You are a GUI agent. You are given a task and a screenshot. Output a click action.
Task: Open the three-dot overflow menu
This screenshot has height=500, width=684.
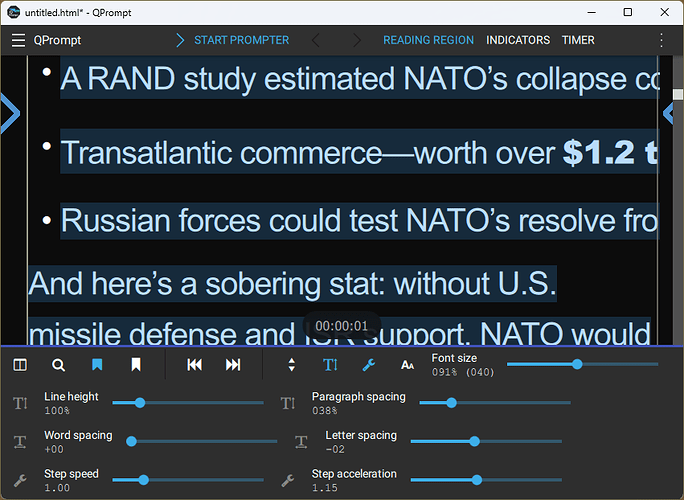click(661, 40)
